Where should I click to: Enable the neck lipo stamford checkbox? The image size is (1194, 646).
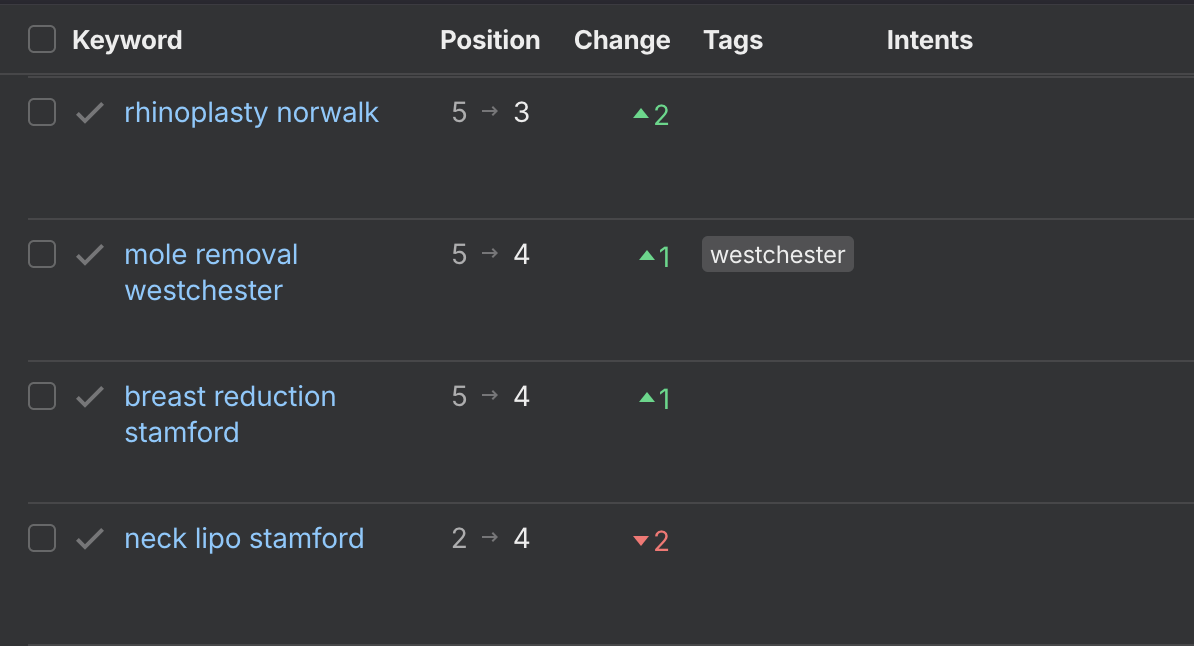tap(42, 539)
